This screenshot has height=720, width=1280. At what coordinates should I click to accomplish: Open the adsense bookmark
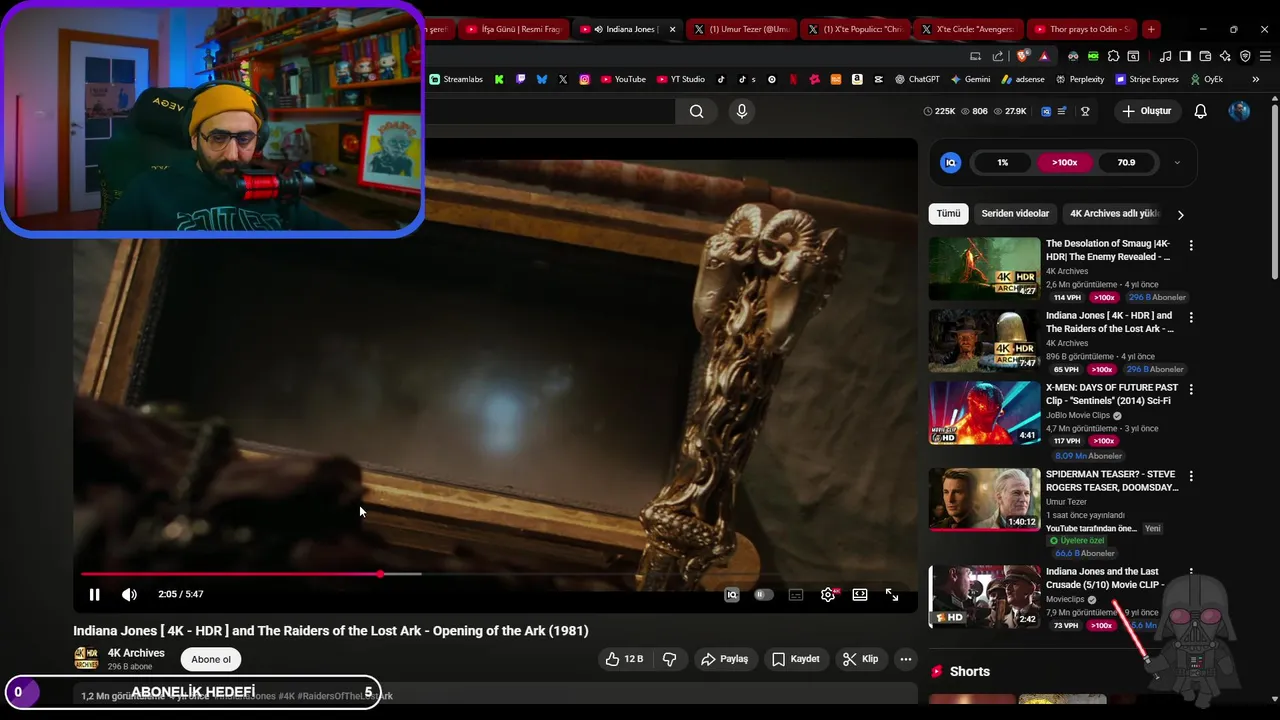(x=1022, y=79)
